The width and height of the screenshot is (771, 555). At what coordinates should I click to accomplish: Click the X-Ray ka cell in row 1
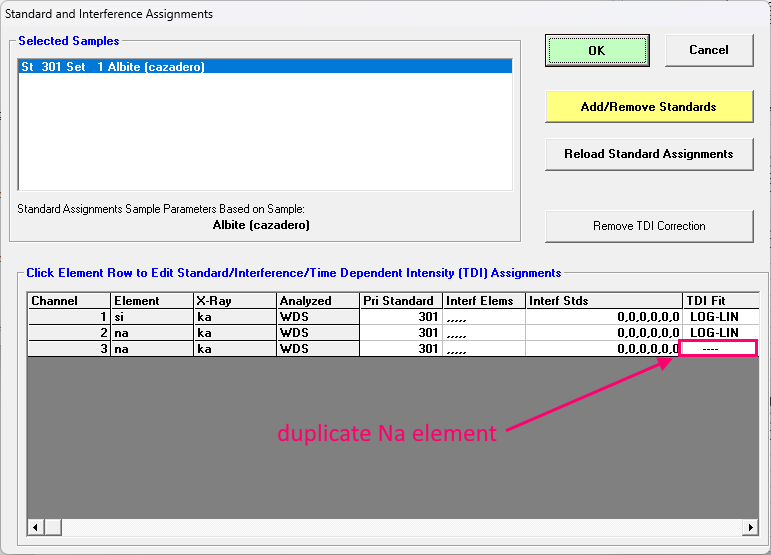point(233,317)
